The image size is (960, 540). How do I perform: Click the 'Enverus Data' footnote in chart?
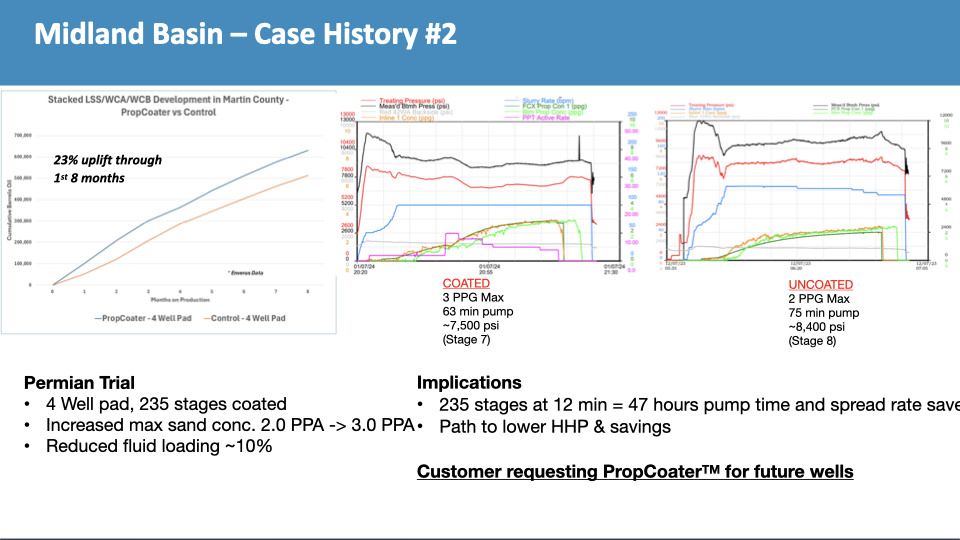click(x=246, y=273)
